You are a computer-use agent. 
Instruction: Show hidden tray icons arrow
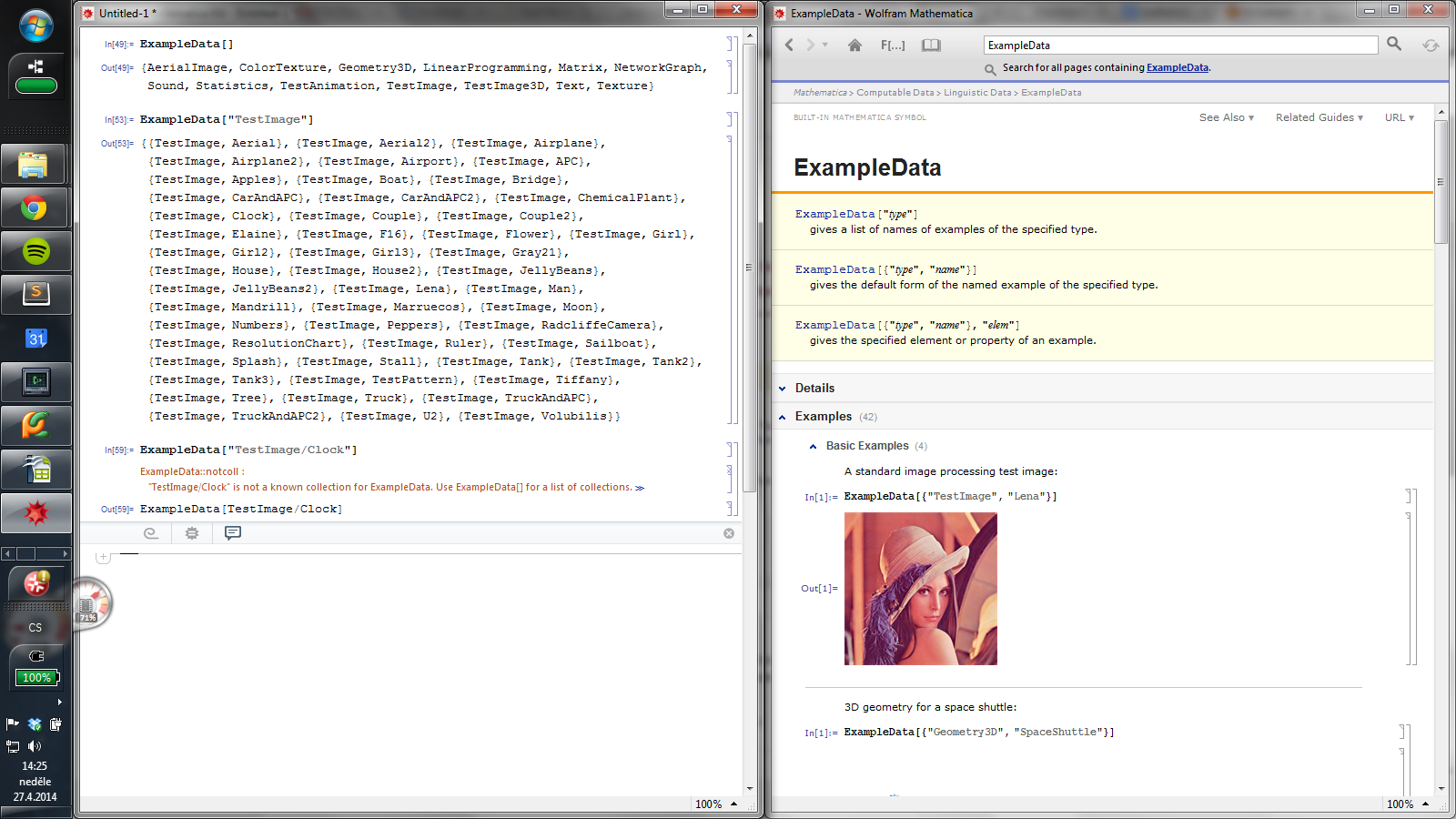[x=60, y=702]
